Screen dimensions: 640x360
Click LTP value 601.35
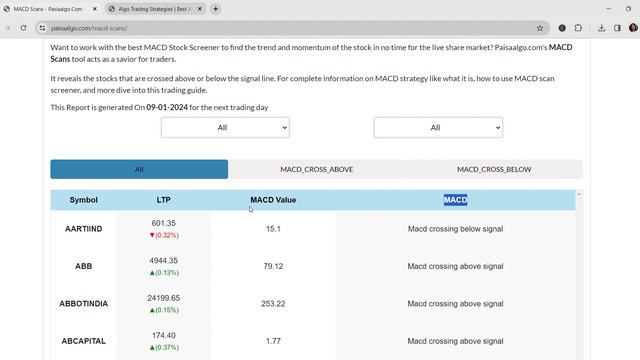pyautogui.click(x=164, y=223)
